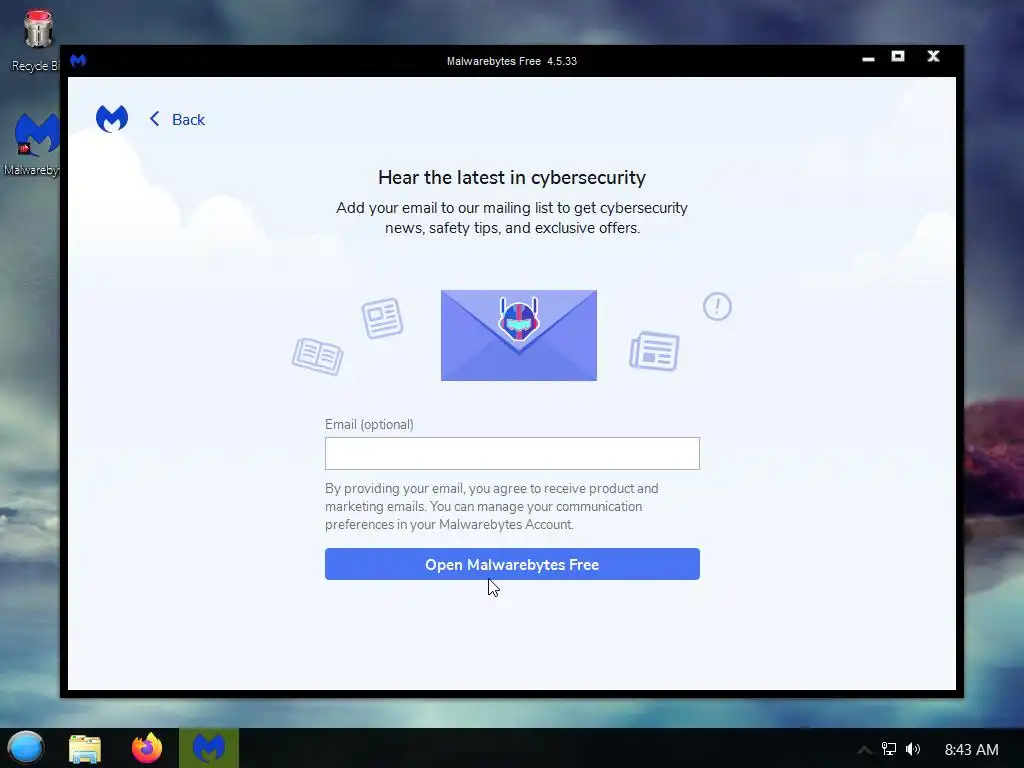Click the 'Email (optional)' label
Screen dimensions: 1024x768
point(369,424)
